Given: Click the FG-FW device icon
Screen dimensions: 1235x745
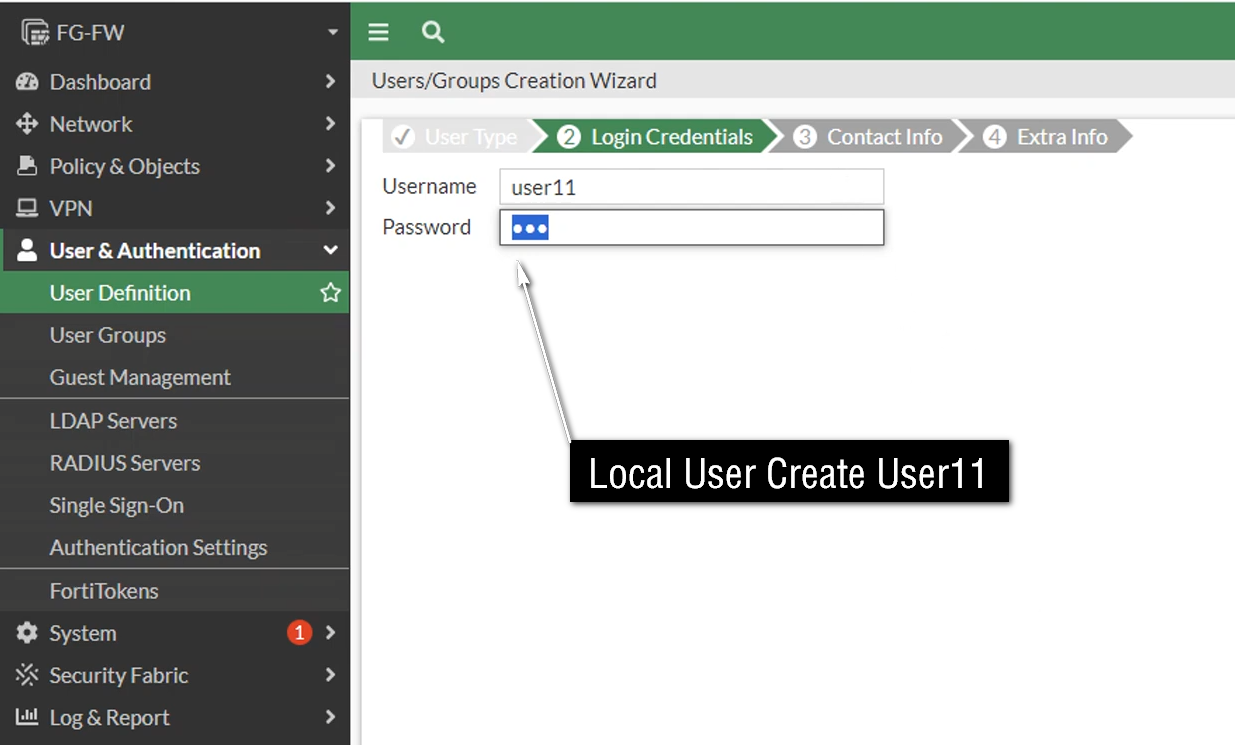Looking at the screenshot, I should [35, 32].
